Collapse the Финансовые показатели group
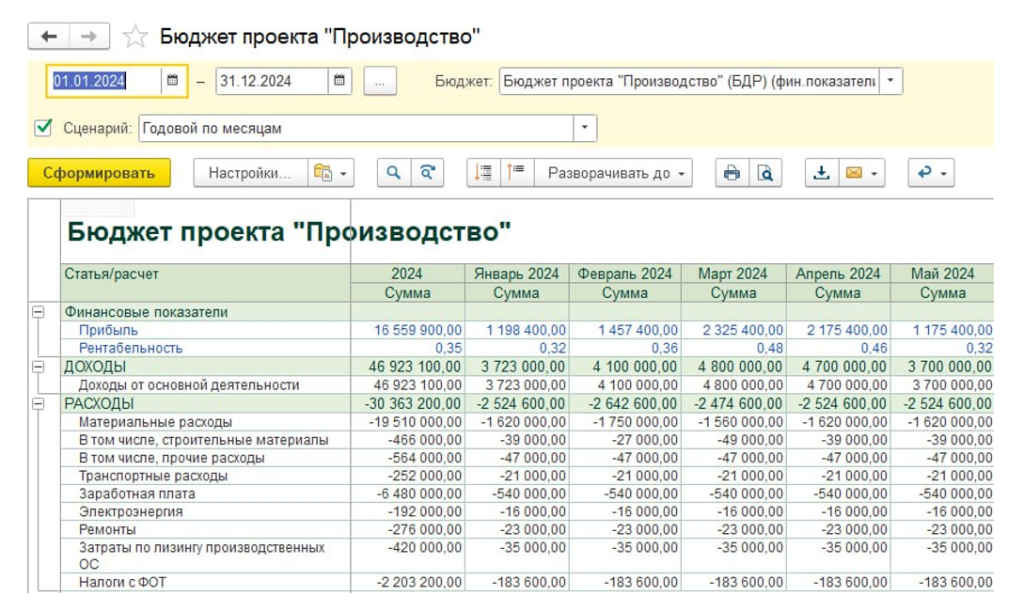The height and width of the screenshot is (611, 1024). (x=39, y=312)
